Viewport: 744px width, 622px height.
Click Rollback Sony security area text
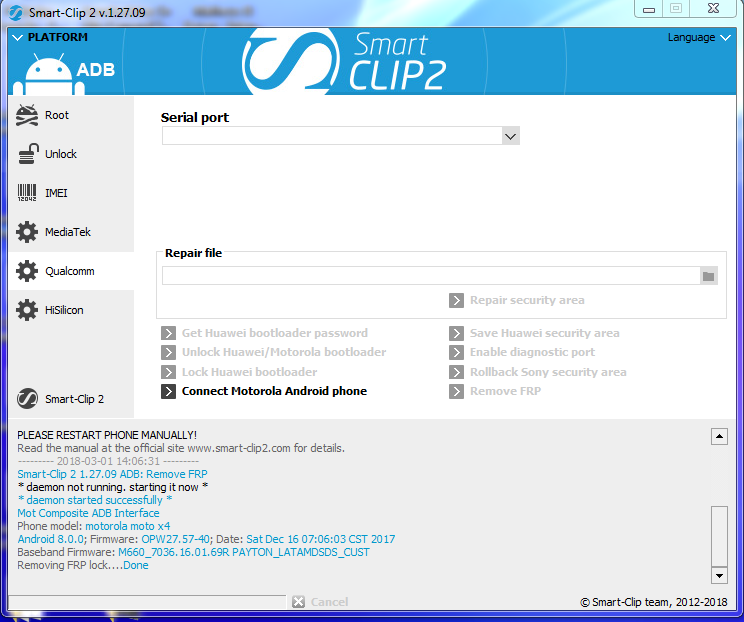pyautogui.click(x=548, y=372)
